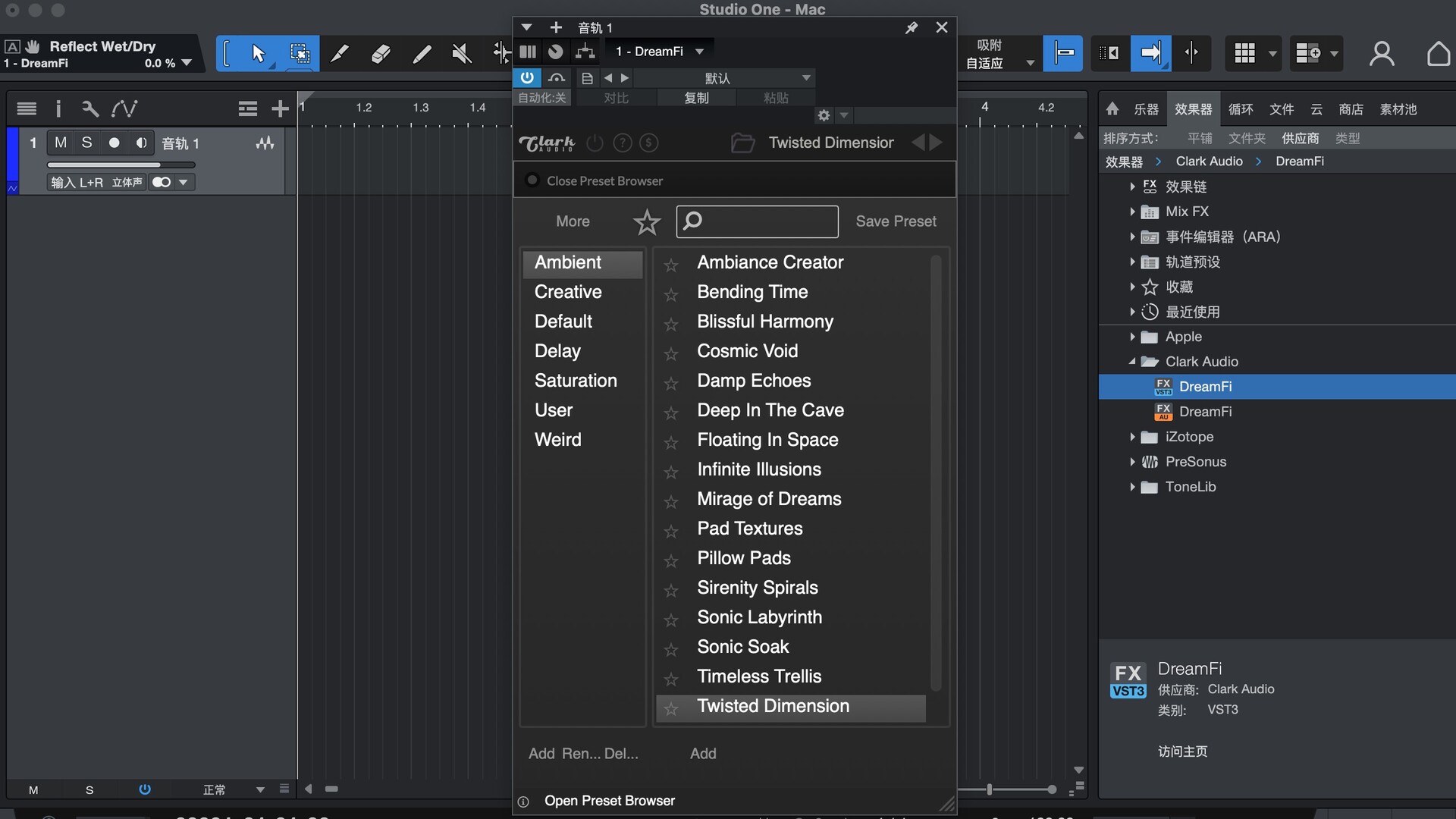The height and width of the screenshot is (819, 1456).
Task: Select the Eraser tool
Action: [x=381, y=53]
